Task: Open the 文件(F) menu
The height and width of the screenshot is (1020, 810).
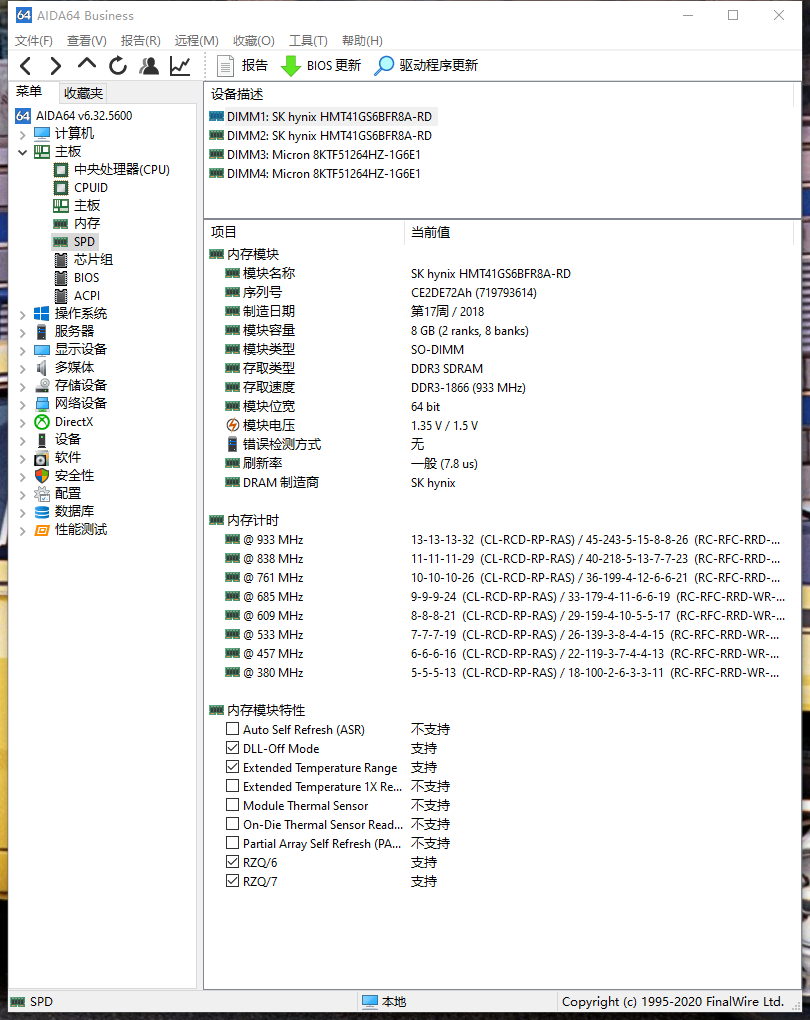Action: pyautogui.click(x=34, y=41)
